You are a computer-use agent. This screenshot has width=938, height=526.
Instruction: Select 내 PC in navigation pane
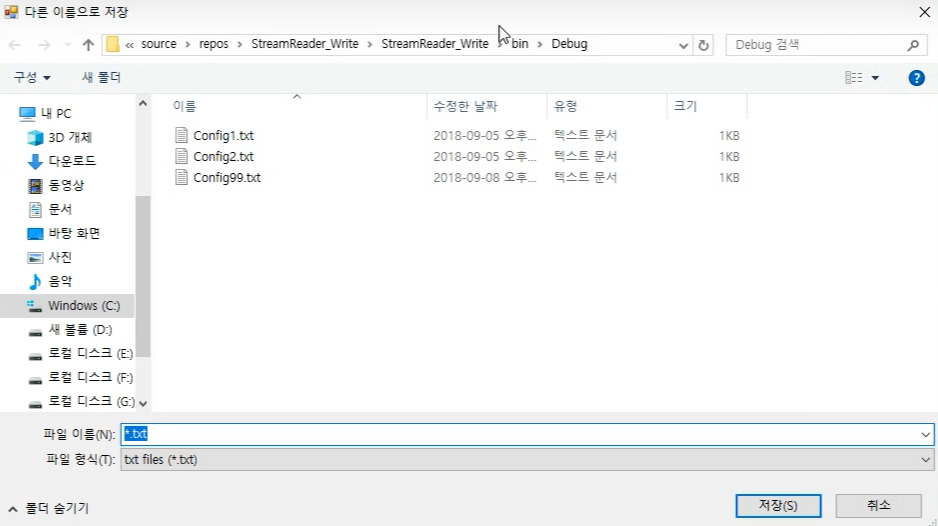(x=56, y=113)
